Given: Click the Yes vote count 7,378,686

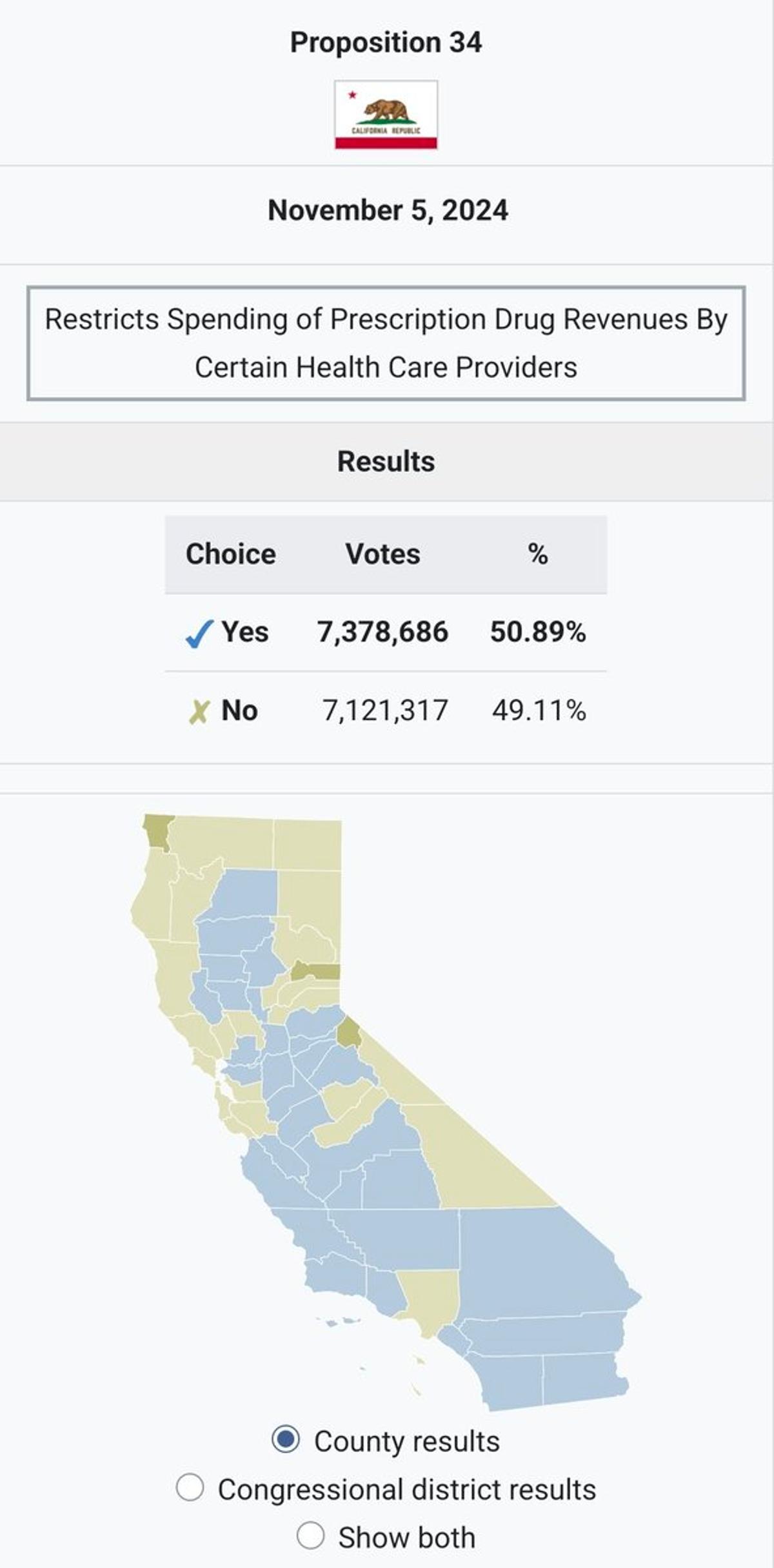Looking at the screenshot, I should tap(382, 632).
